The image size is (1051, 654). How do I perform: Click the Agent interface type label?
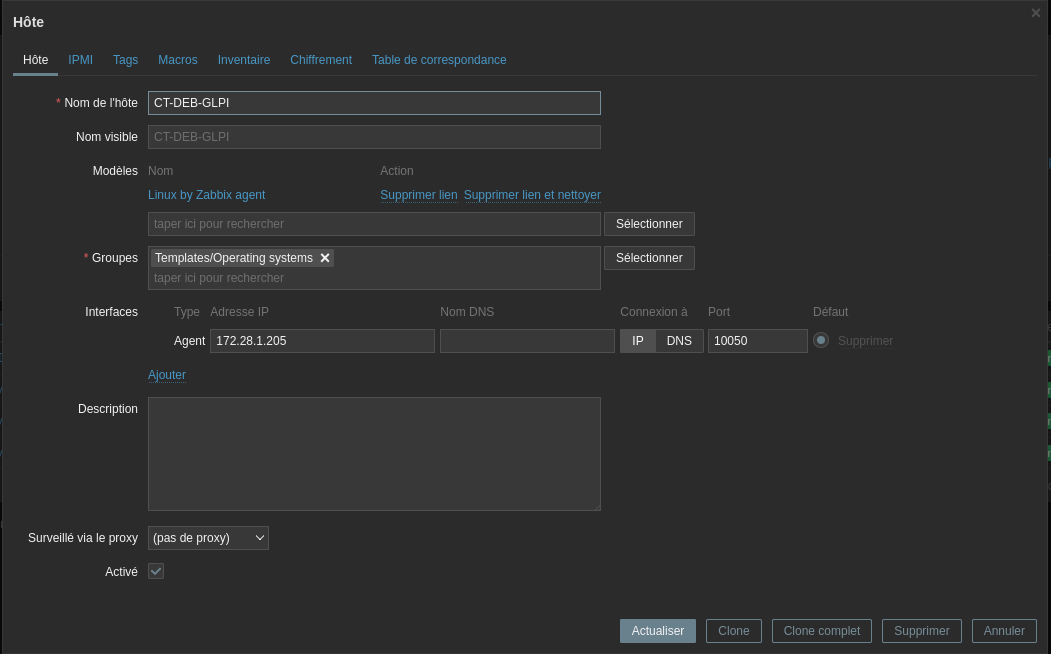pyautogui.click(x=190, y=341)
